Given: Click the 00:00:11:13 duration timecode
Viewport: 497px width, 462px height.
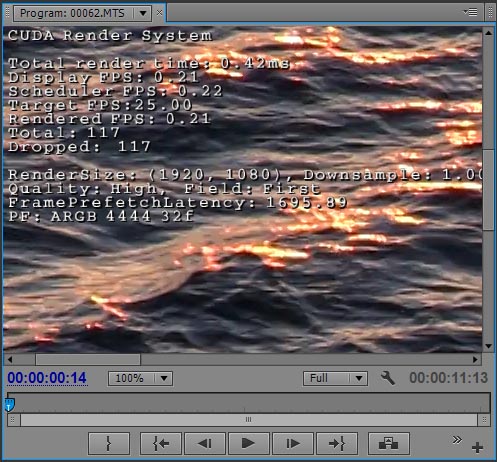Looking at the screenshot, I should click(449, 378).
